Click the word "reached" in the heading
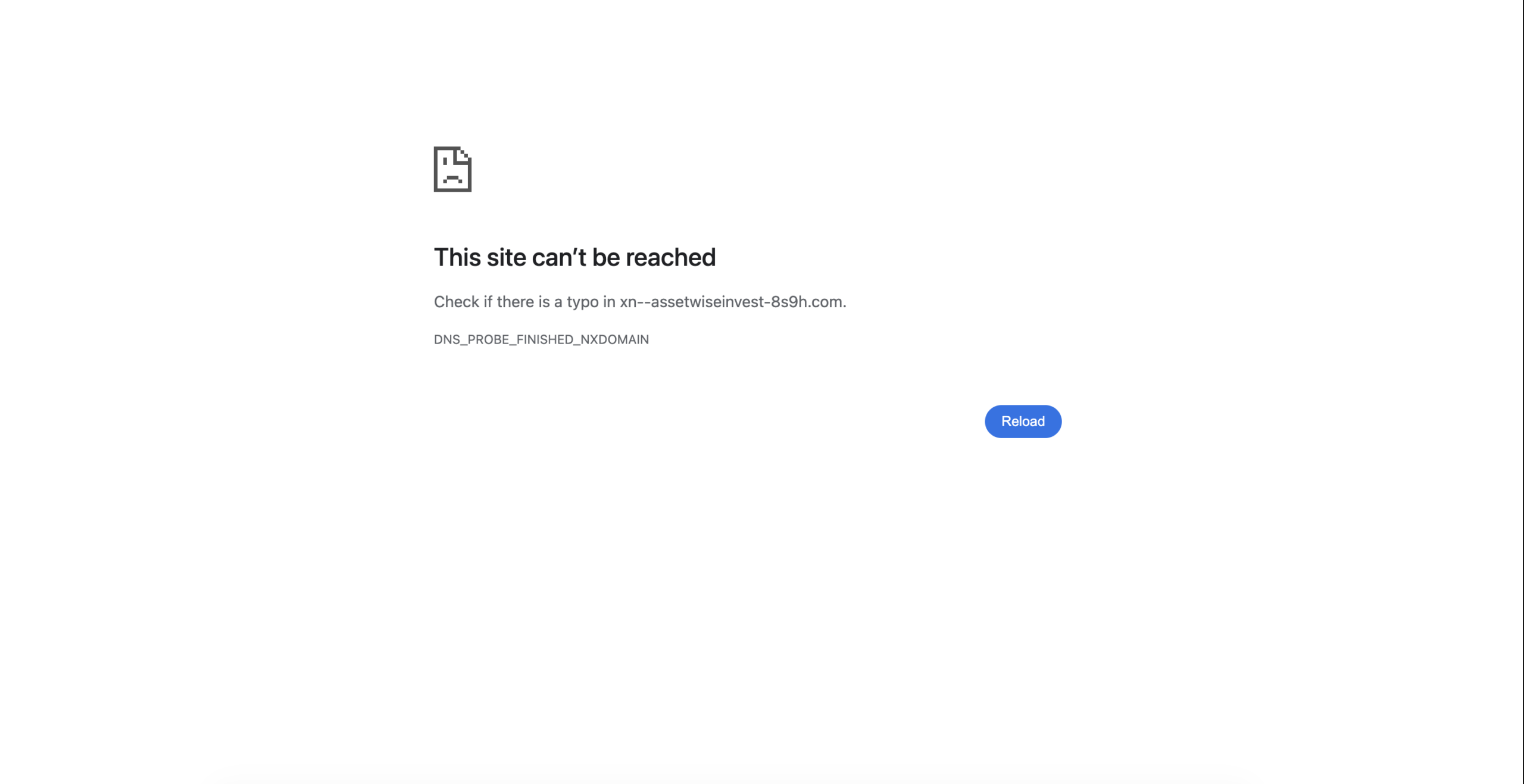The image size is (1524, 784). [x=670, y=257]
